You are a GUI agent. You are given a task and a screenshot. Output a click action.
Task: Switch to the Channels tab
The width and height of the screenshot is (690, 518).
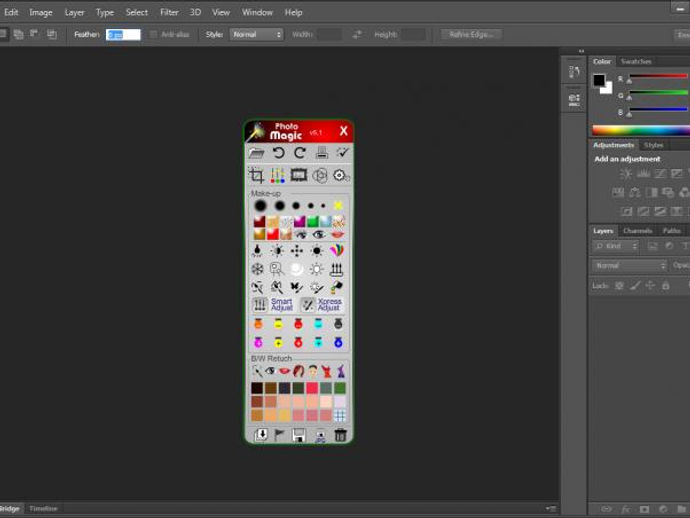point(638,231)
